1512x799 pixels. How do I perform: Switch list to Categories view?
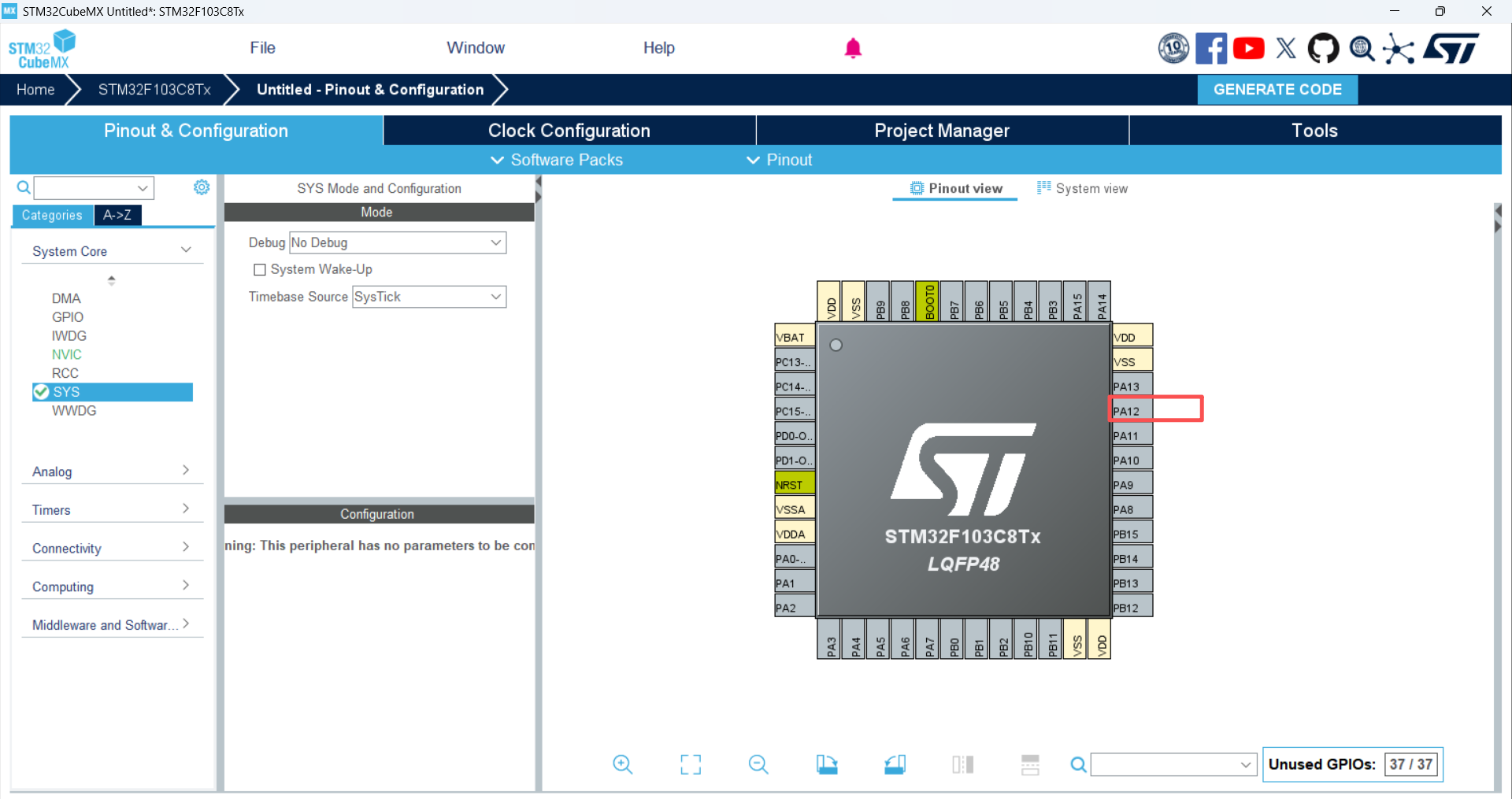pos(52,215)
